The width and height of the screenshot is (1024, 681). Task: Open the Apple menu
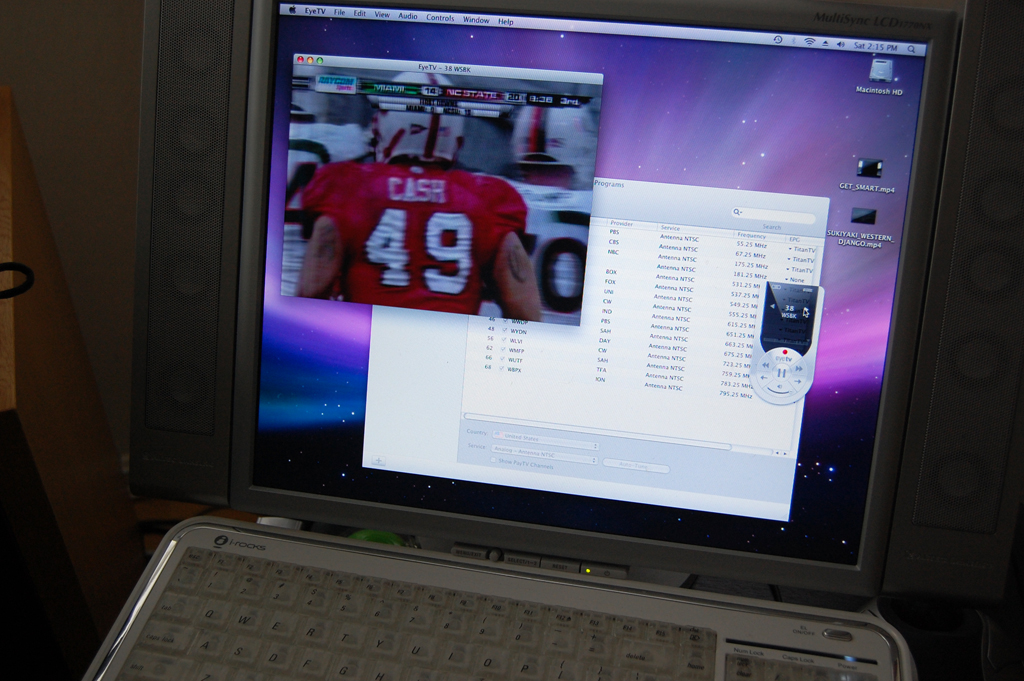point(292,10)
